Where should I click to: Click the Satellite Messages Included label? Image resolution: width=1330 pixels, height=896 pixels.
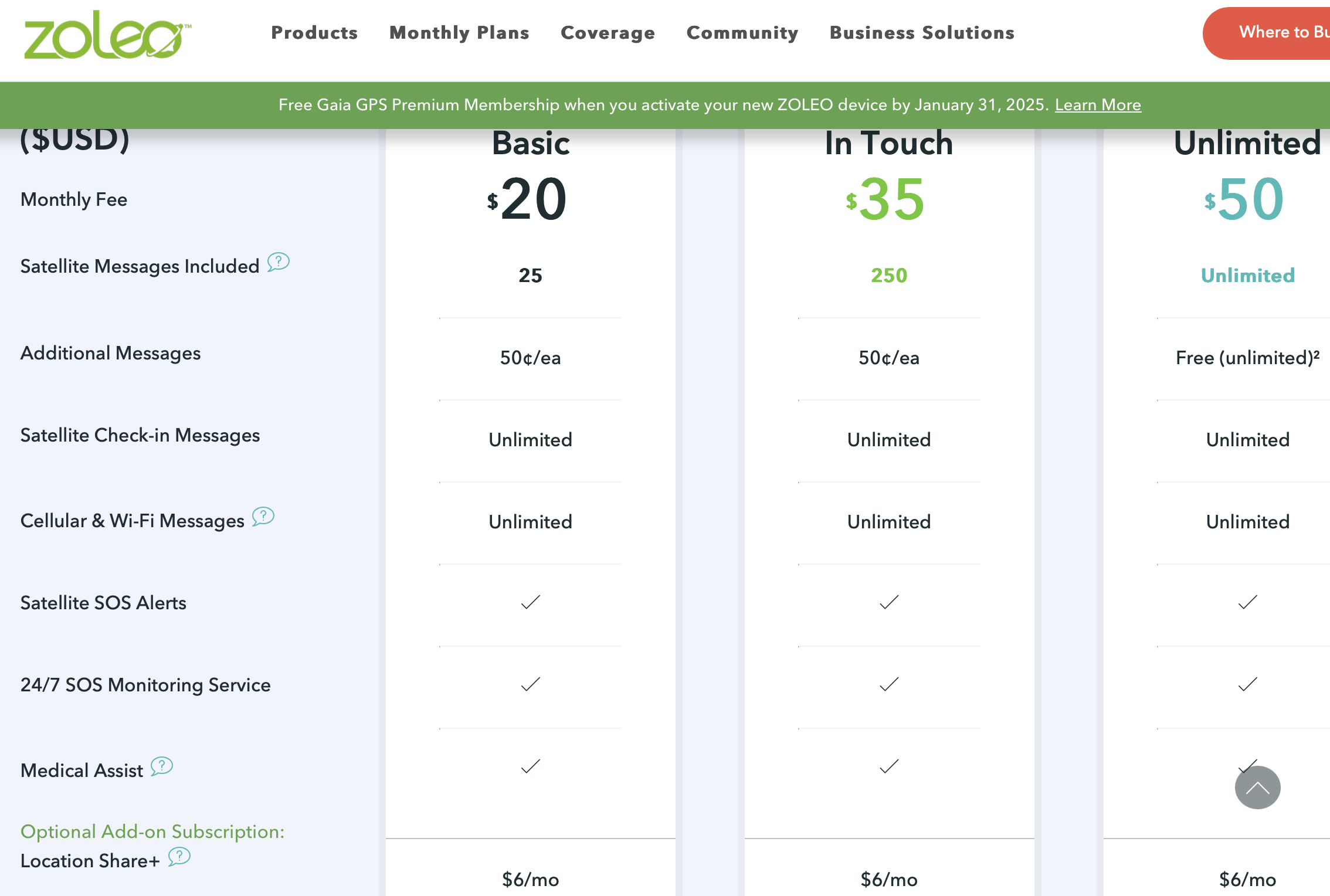coord(140,267)
